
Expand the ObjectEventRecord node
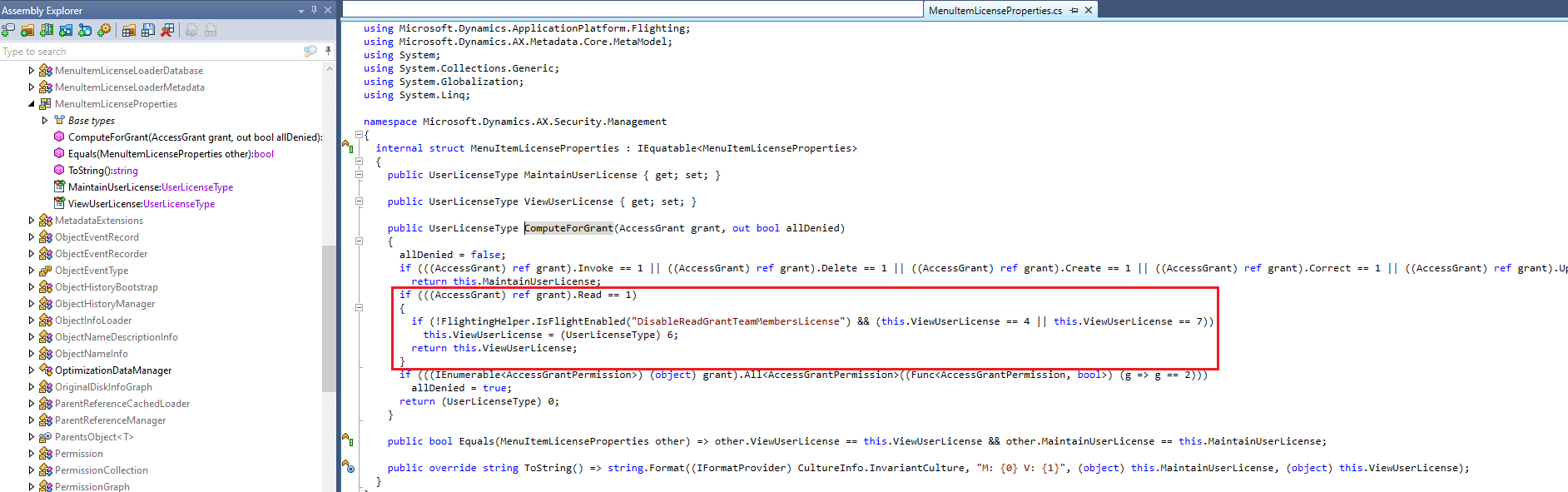pos(32,237)
